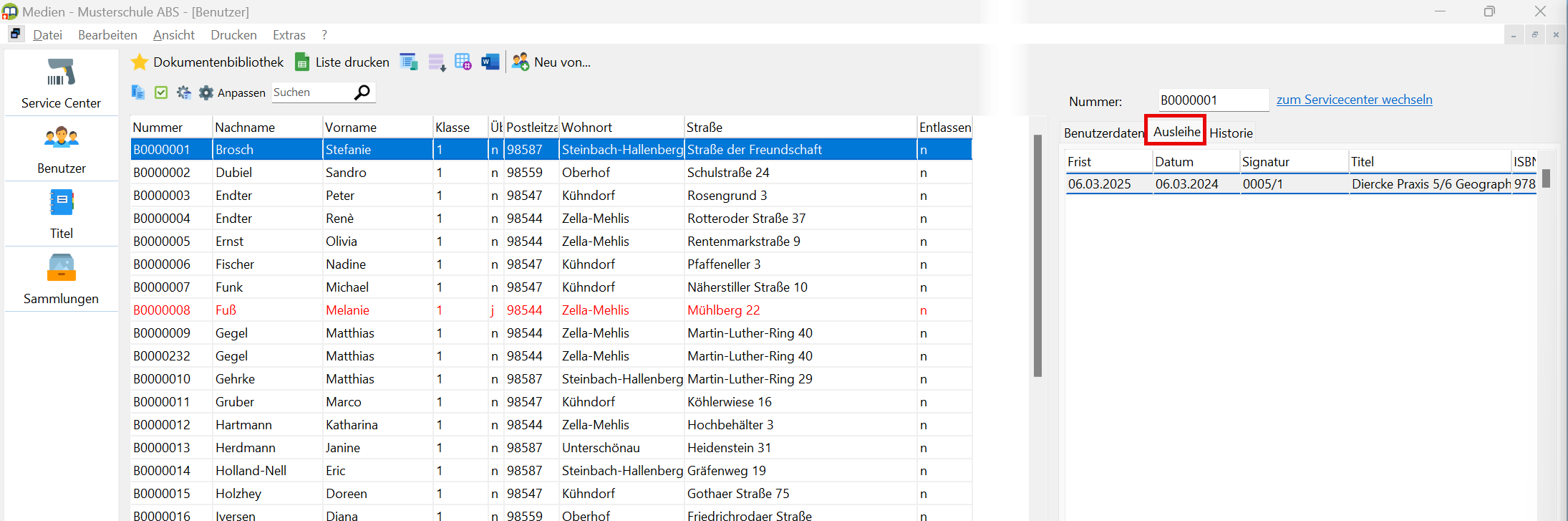Sort by the Wohnort column header
This screenshot has width=1568, height=521.
(621, 127)
